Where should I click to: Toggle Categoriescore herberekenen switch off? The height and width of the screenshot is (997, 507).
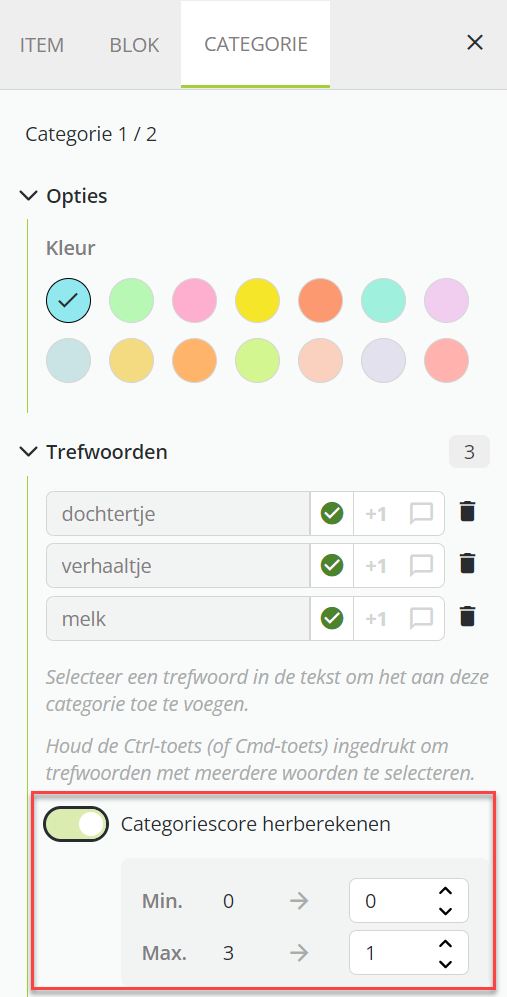point(76,824)
